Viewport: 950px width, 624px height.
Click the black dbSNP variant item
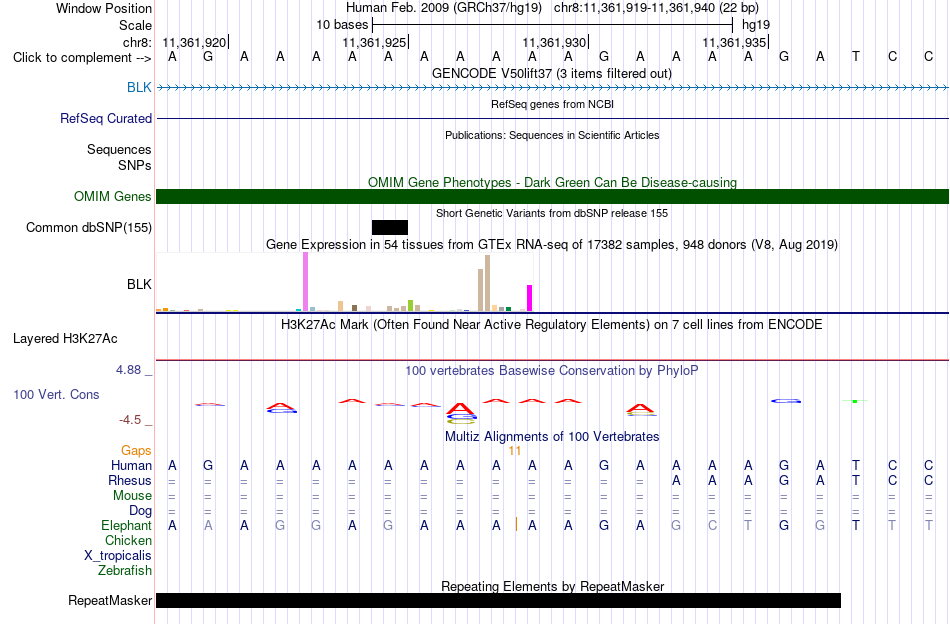[x=390, y=227]
